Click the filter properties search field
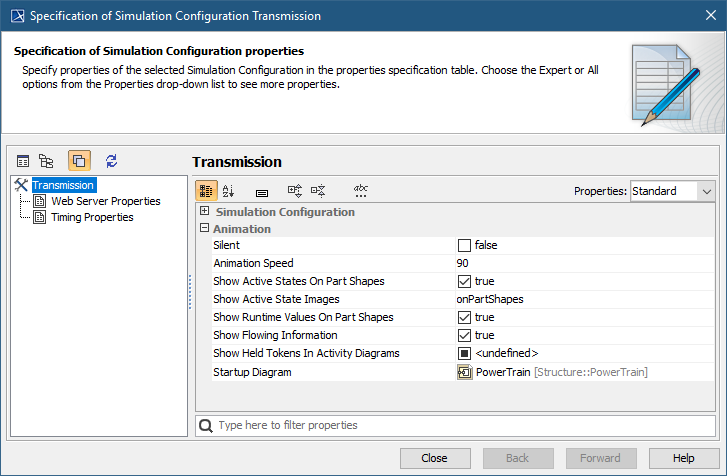Viewport: 727px width, 476px height. (455, 425)
